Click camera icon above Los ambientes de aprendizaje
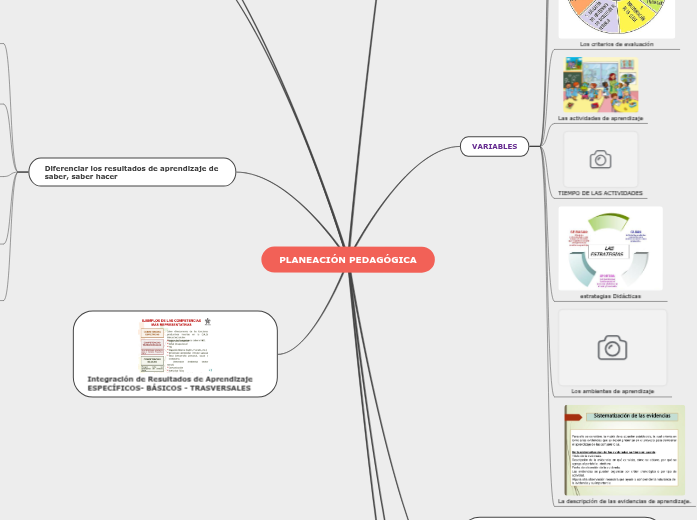The width and height of the screenshot is (697, 520). [x=612, y=347]
